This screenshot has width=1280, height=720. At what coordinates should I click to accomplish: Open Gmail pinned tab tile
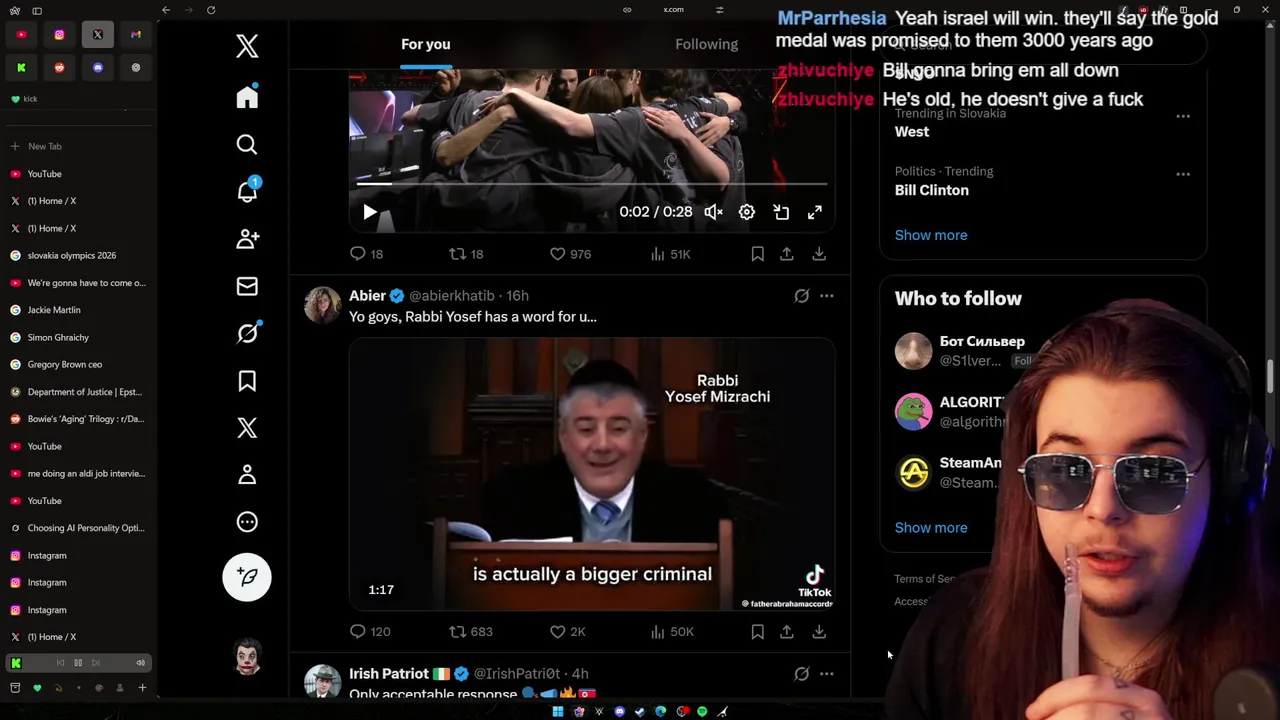pos(136,35)
